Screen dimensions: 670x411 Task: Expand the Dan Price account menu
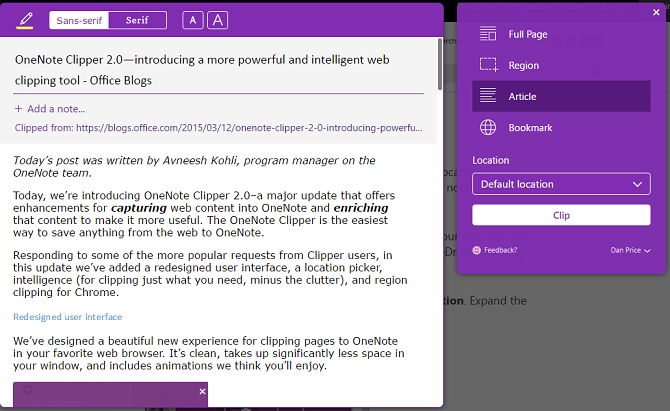pyautogui.click(x=630, y=250)
